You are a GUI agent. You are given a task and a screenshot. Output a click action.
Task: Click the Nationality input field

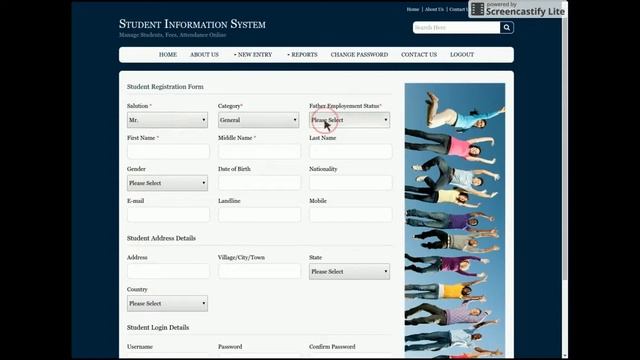pyautogui.click(x=351, y=182)
